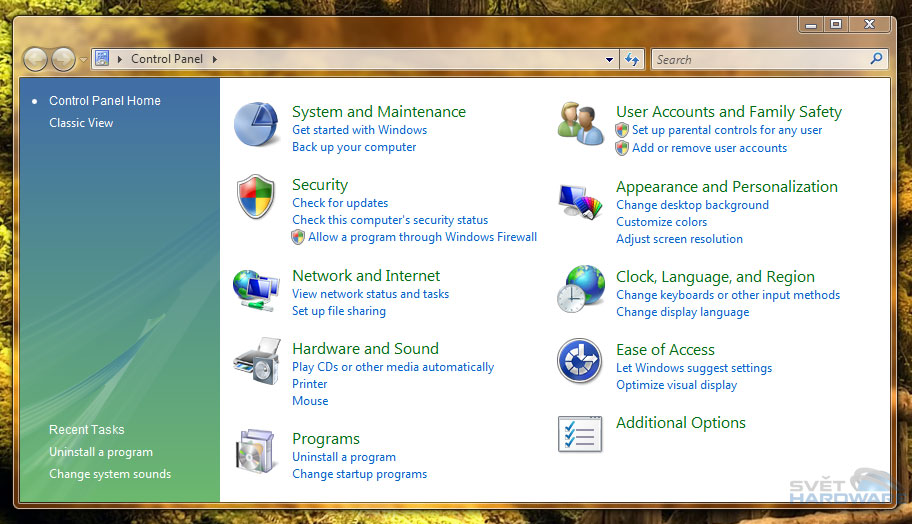The image size is (912, 524).
Task: Open the recent pages dropdown arrow
Action: click(84, 60)
